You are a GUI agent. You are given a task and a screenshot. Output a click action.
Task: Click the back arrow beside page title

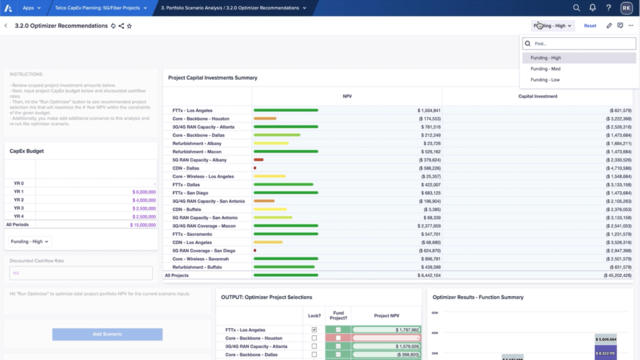pyautogui.click(x=6, y=26)
